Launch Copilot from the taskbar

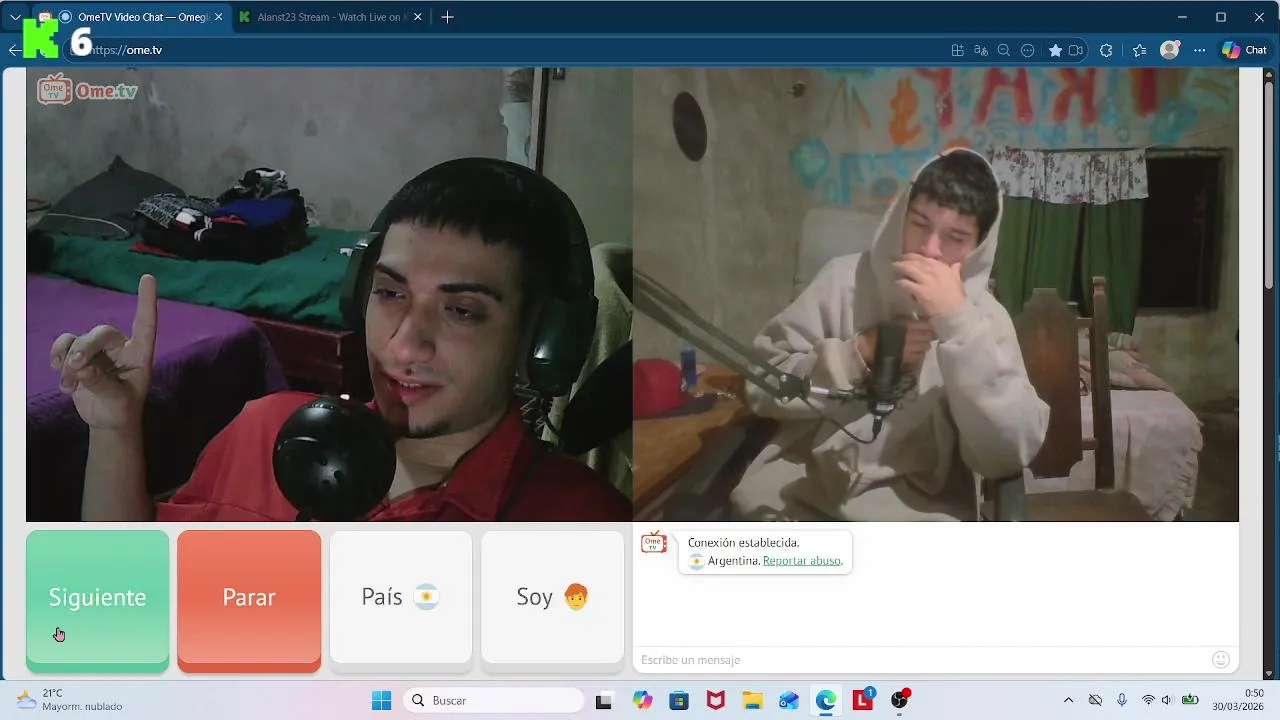click(x=642, y=700)
